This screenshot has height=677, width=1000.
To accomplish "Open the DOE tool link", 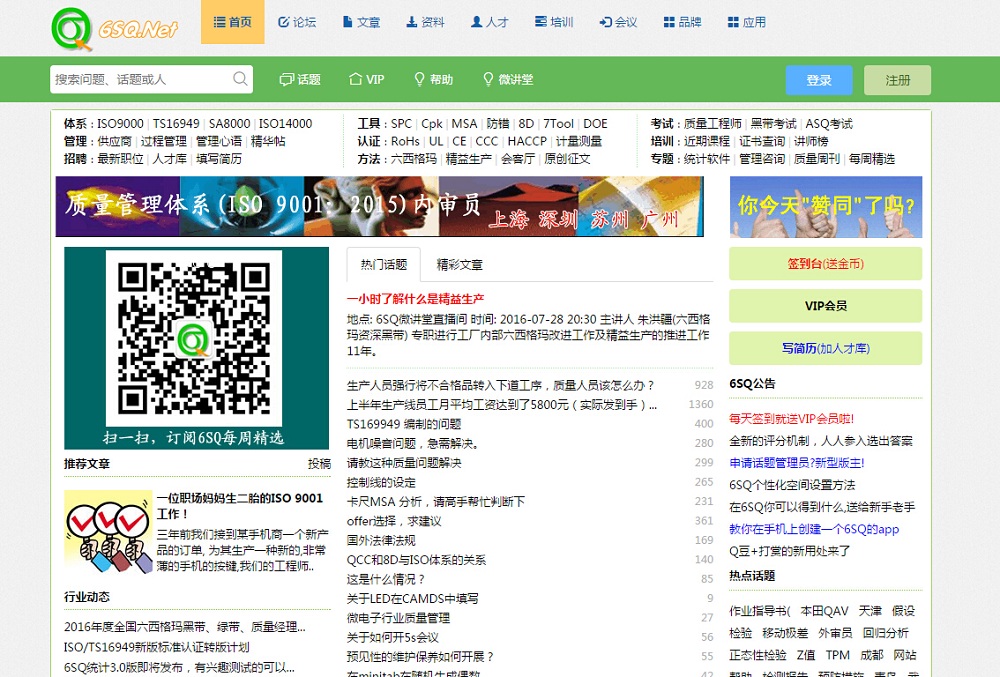I will pos(595,124).
